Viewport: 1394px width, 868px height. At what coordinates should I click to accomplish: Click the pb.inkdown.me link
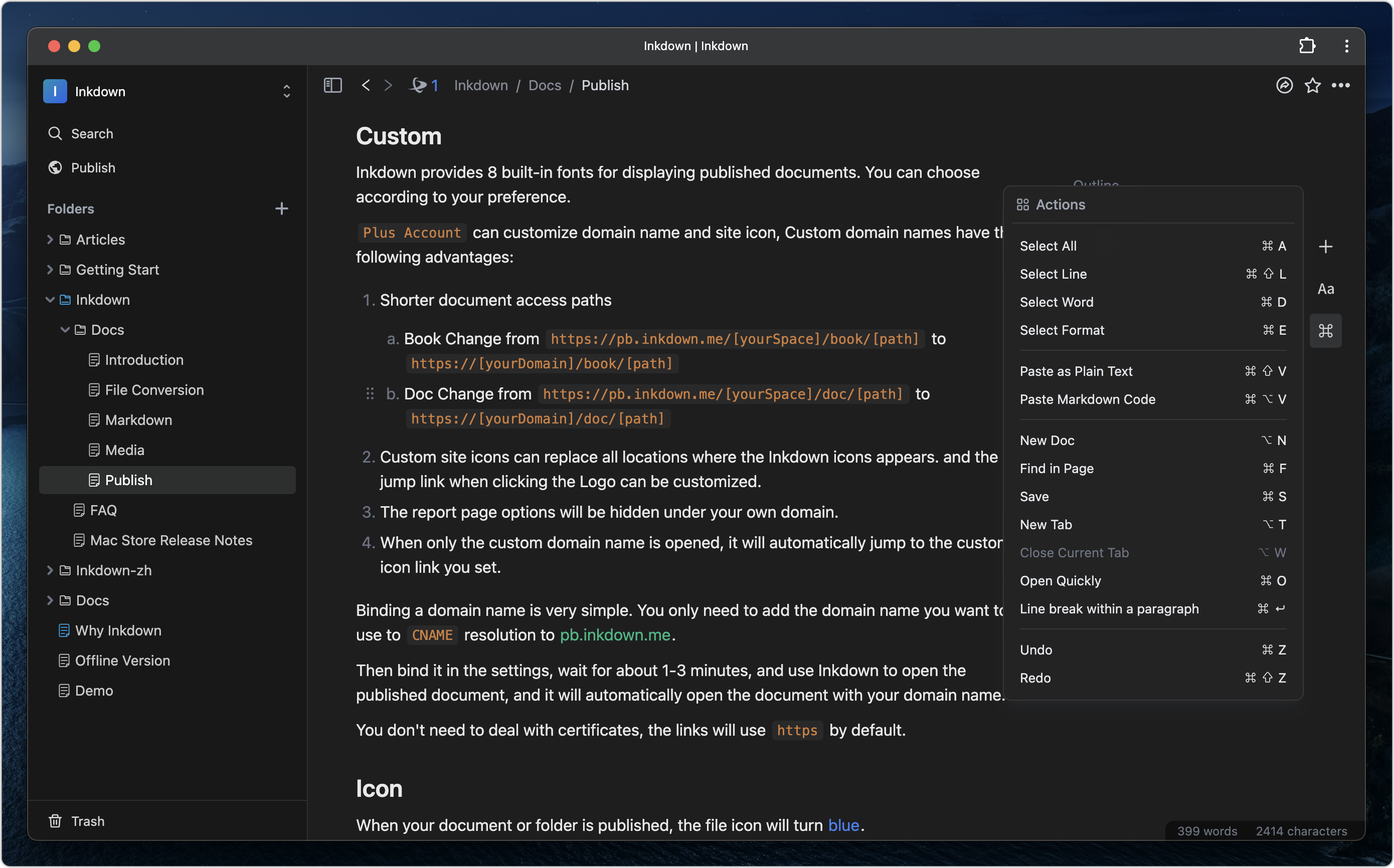(615, 635)
